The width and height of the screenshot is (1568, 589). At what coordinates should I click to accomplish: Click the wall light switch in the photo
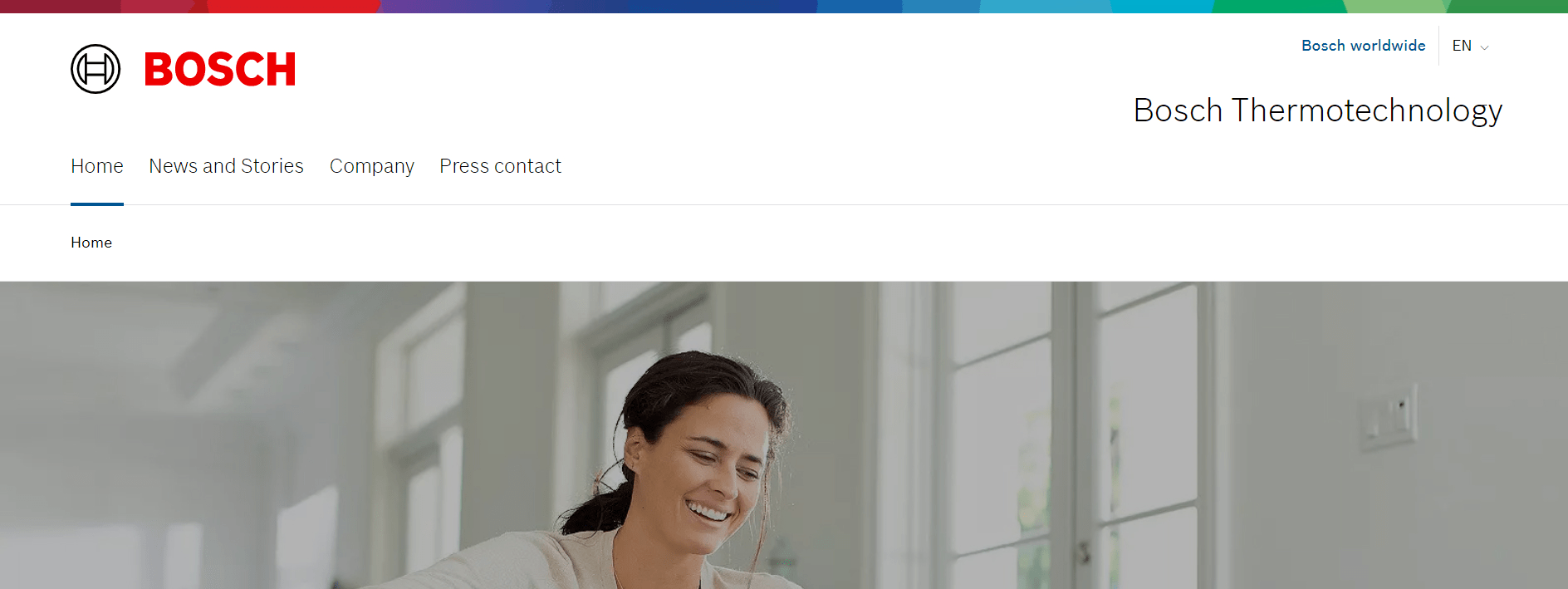1387,415
